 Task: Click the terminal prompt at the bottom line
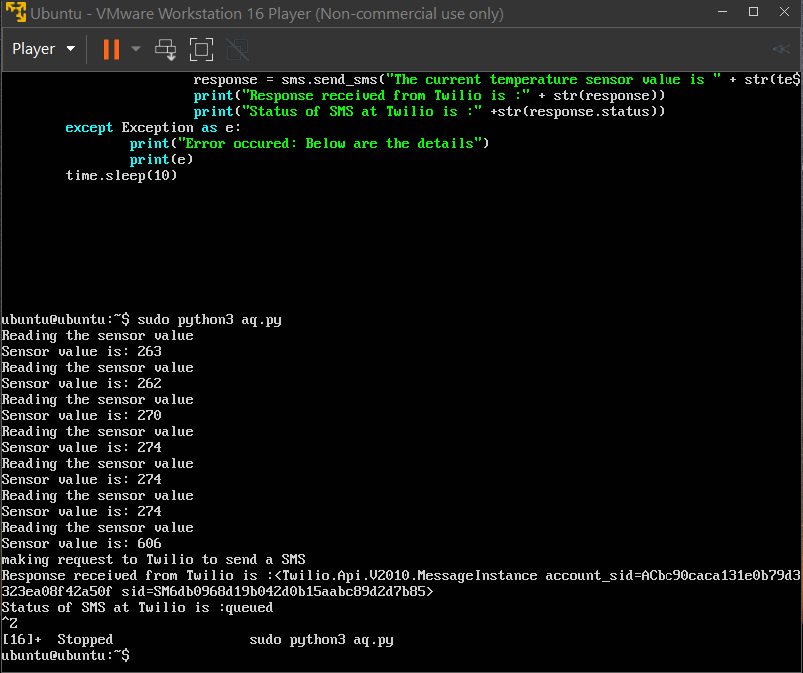pos(66,655)
